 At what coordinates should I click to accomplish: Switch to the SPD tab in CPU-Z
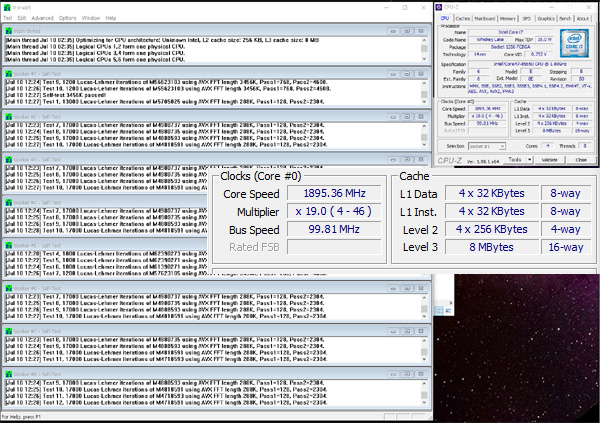pyautogui.click(x=527, y=18)
